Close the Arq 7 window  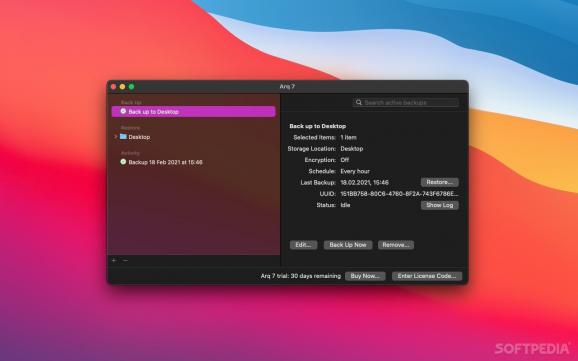[x=114, y=87]
